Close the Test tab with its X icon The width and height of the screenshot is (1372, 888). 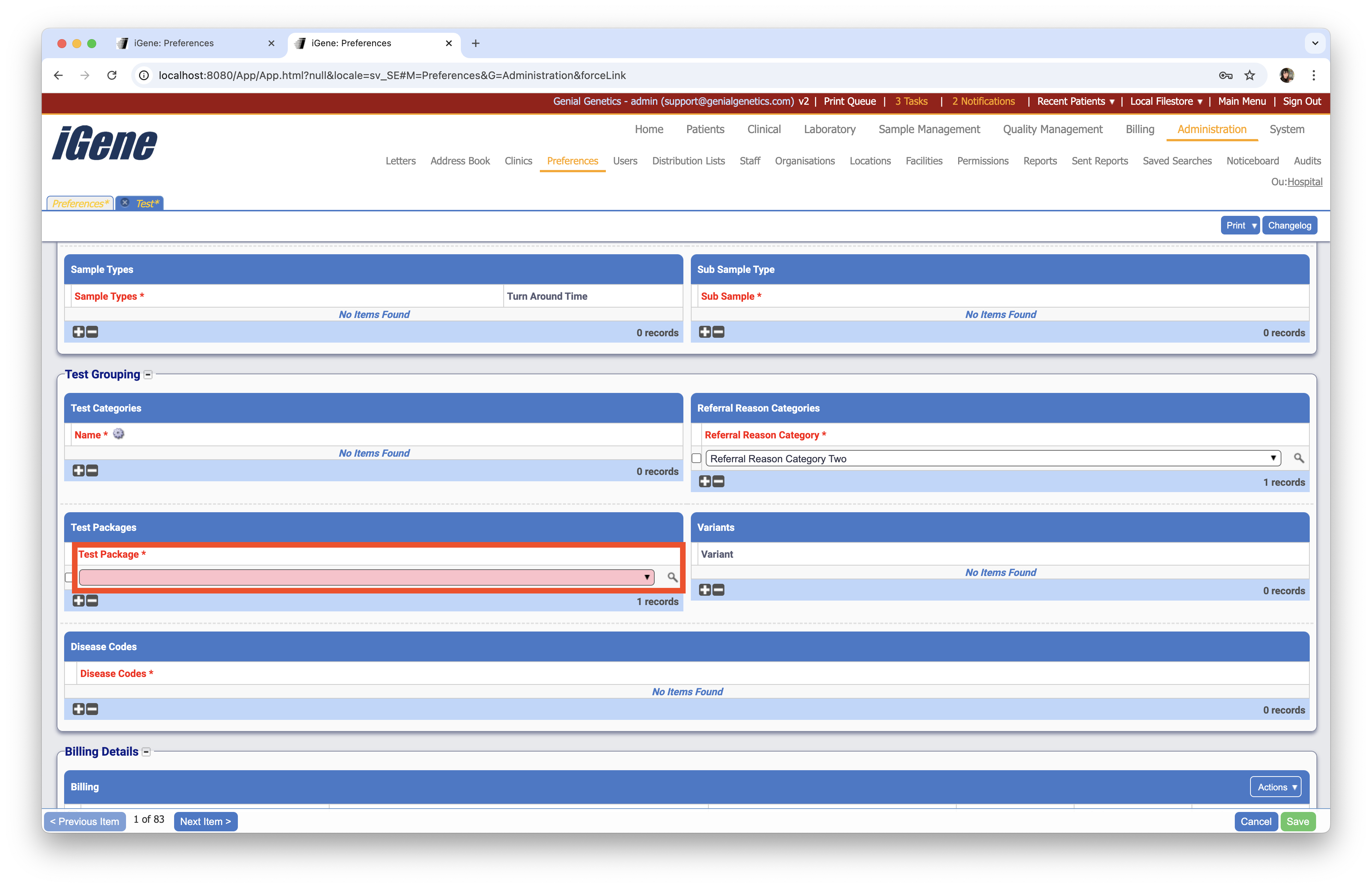click(125, 203)
